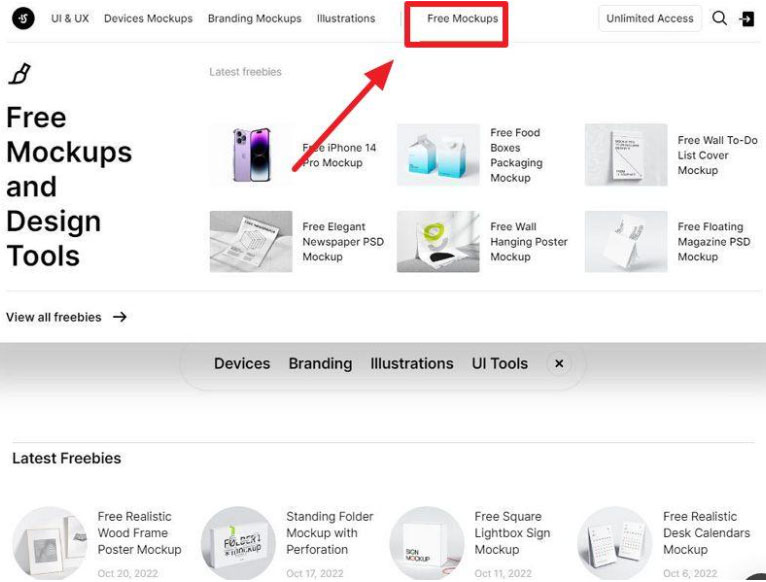Click Free Floating Magazine PSD Mockup thumbnail
Viewport: 766px width, 582px height.
(x=625, y=242)
